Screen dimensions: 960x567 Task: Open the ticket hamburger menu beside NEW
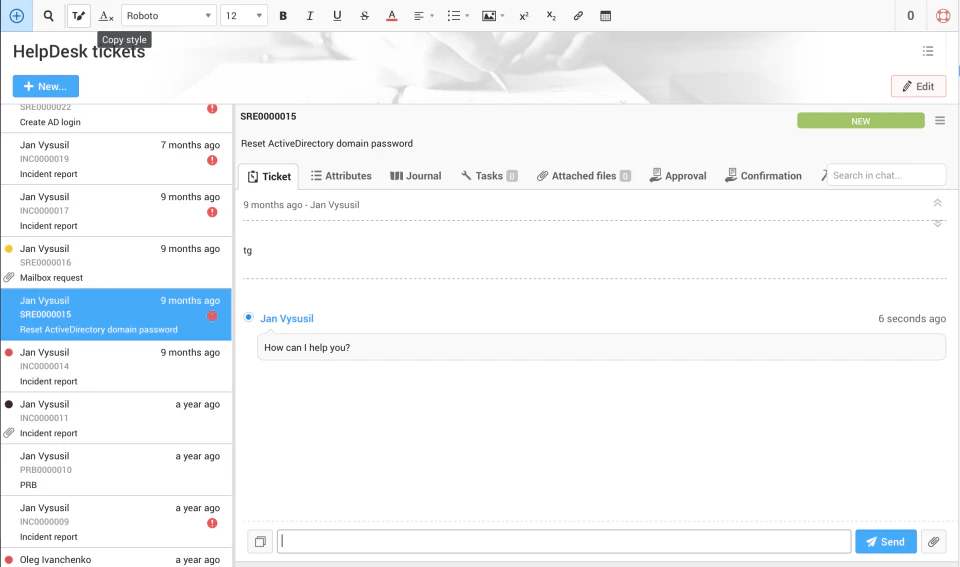pyautogui.click(x=940, y=121)
